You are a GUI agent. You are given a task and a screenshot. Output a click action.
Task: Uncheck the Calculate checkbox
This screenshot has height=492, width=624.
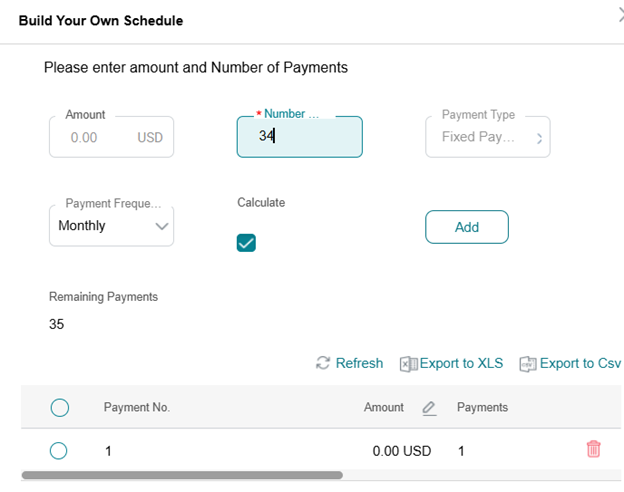pos(246,242)
